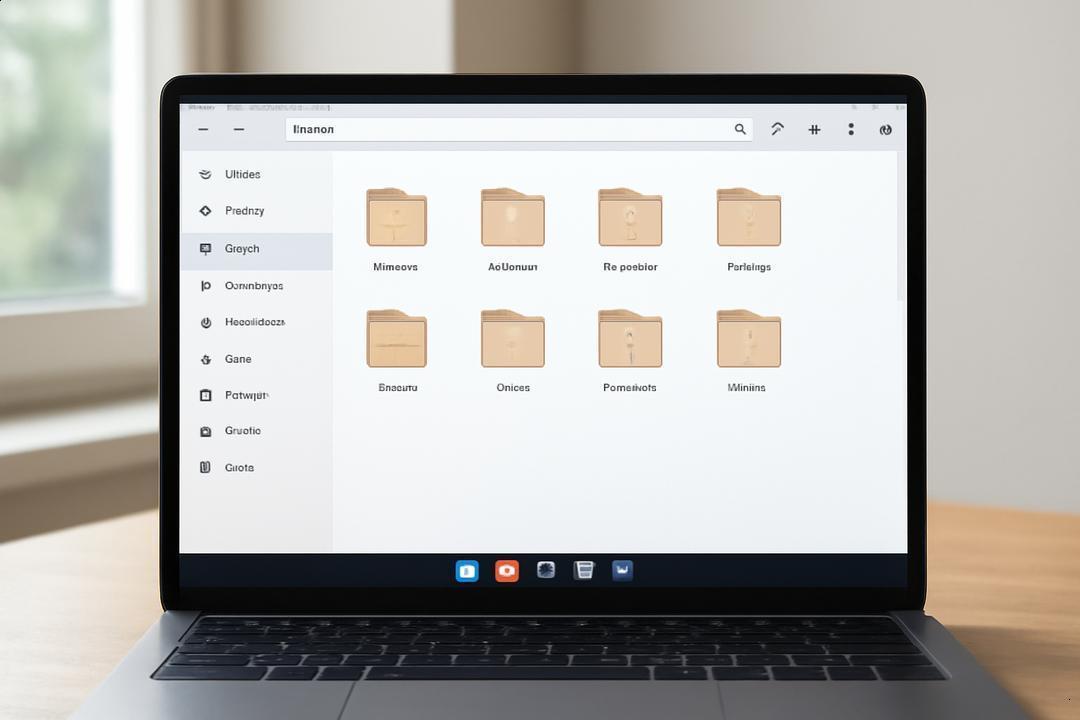Image resolution: width=1080 pixels, height=720 pixels.
Task: Click the search magnifier icon
Action: click(x=740, y=129)
